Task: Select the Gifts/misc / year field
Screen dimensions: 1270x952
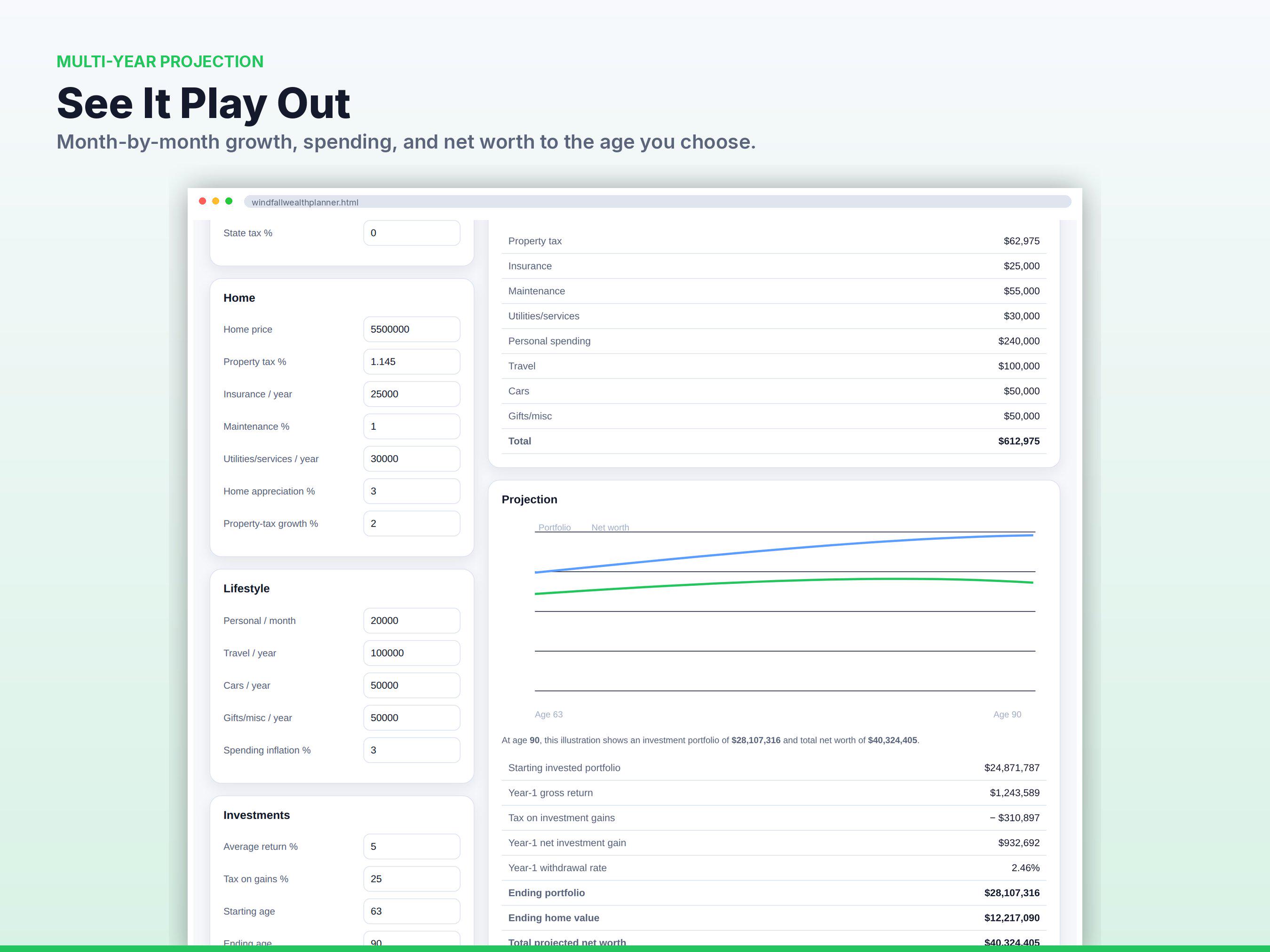Action: coord(412,718)
